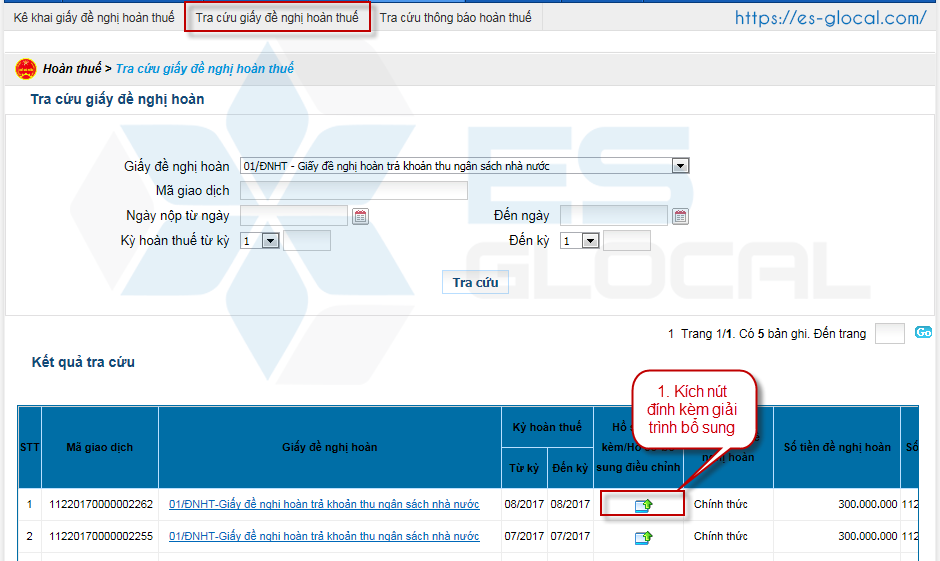Open calendar picker for 'Đến ngày'

coord(680,216)
